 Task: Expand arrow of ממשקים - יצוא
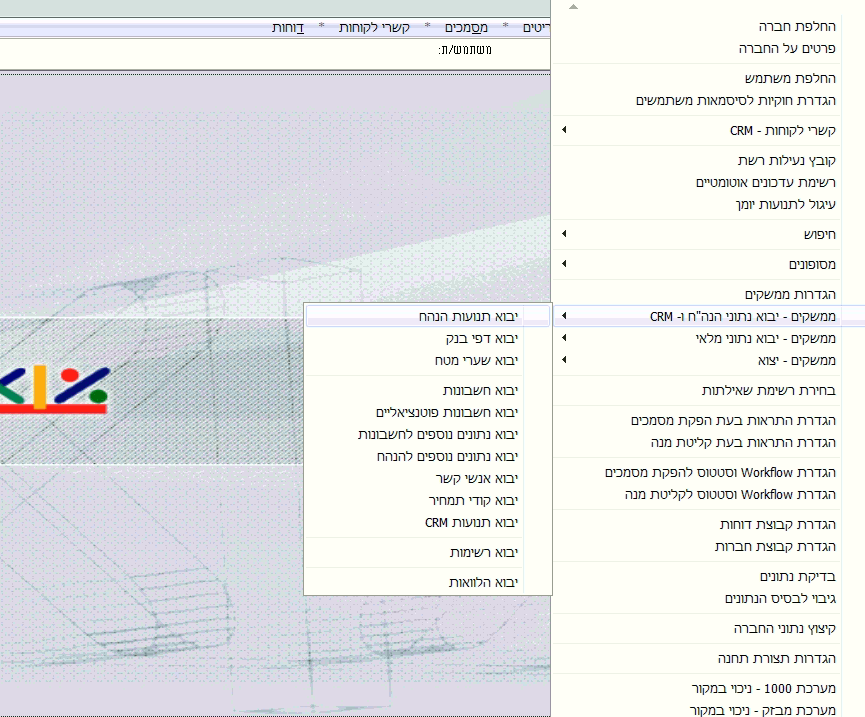564,360
